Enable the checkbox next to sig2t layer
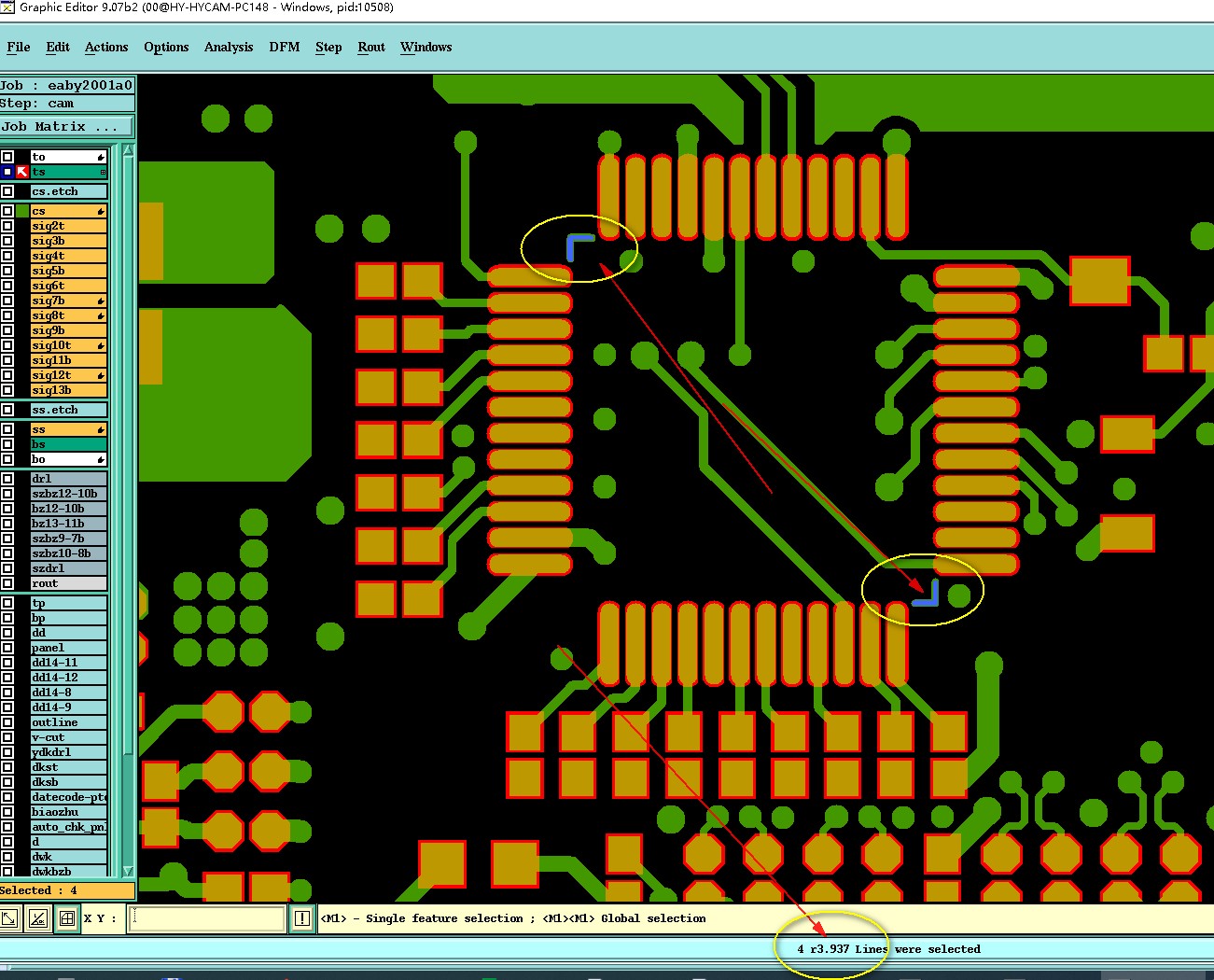1214x980 pixels. (7, 226)
